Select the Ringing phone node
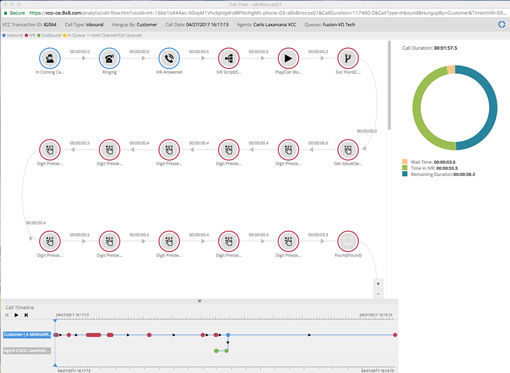This screenshot has height=373, width=510. 109,58
